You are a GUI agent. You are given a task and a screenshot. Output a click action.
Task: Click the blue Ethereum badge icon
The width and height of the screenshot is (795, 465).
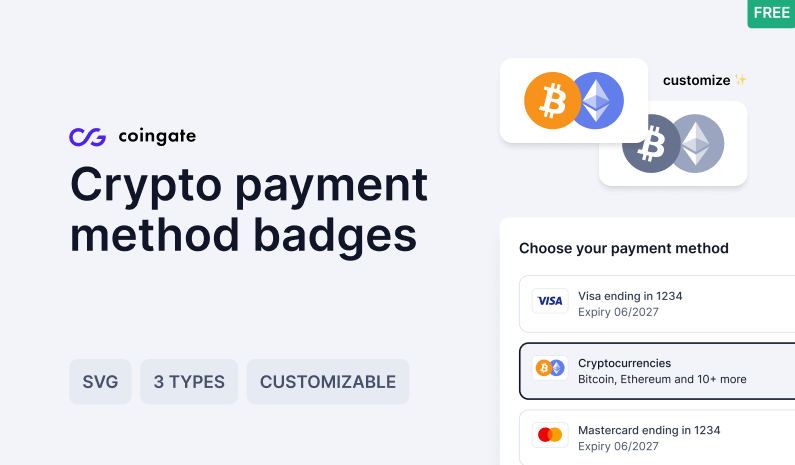(596, 100)
